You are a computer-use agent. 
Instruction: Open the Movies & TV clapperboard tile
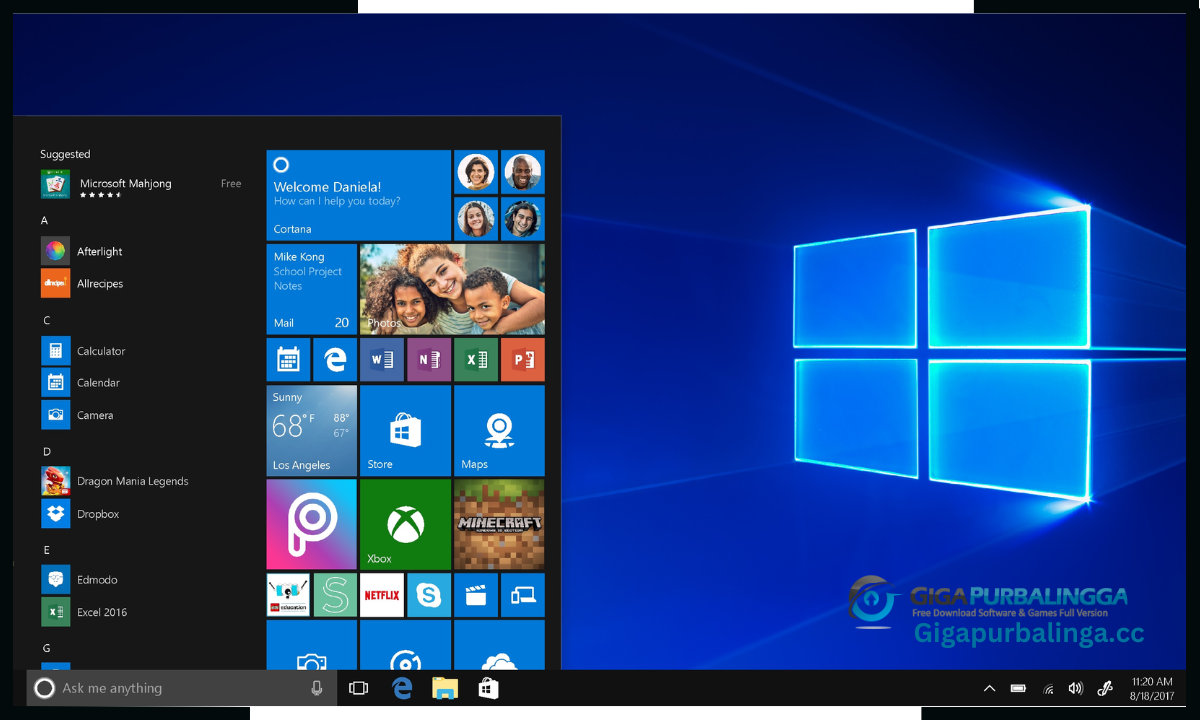pyautogui.click(x=476, y=595)
